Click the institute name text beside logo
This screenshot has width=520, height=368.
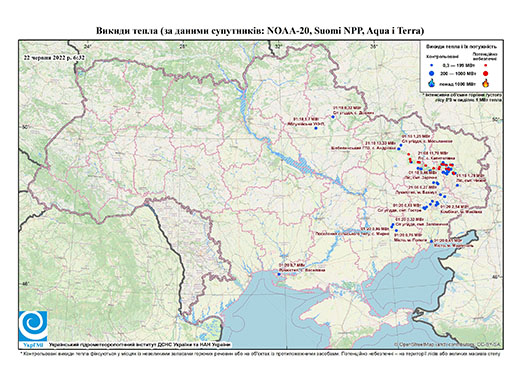point(140,344)
